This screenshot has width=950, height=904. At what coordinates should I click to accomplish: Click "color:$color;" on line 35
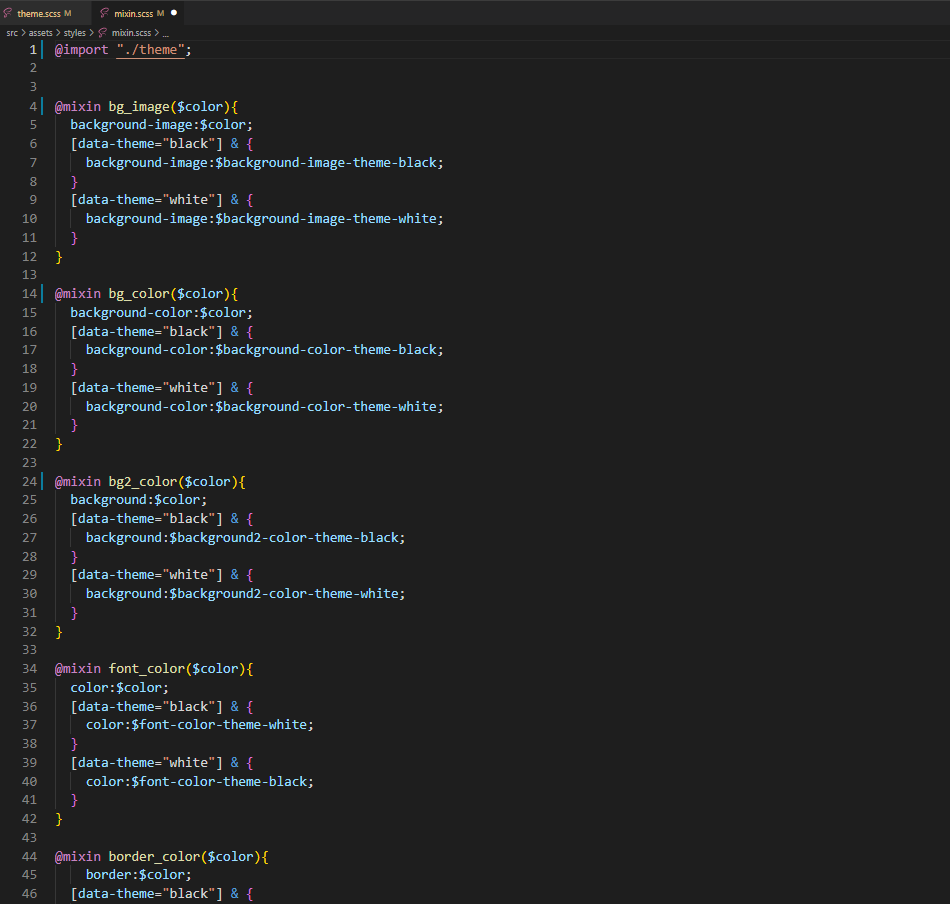pyautogui.click(x=119, y=688)
